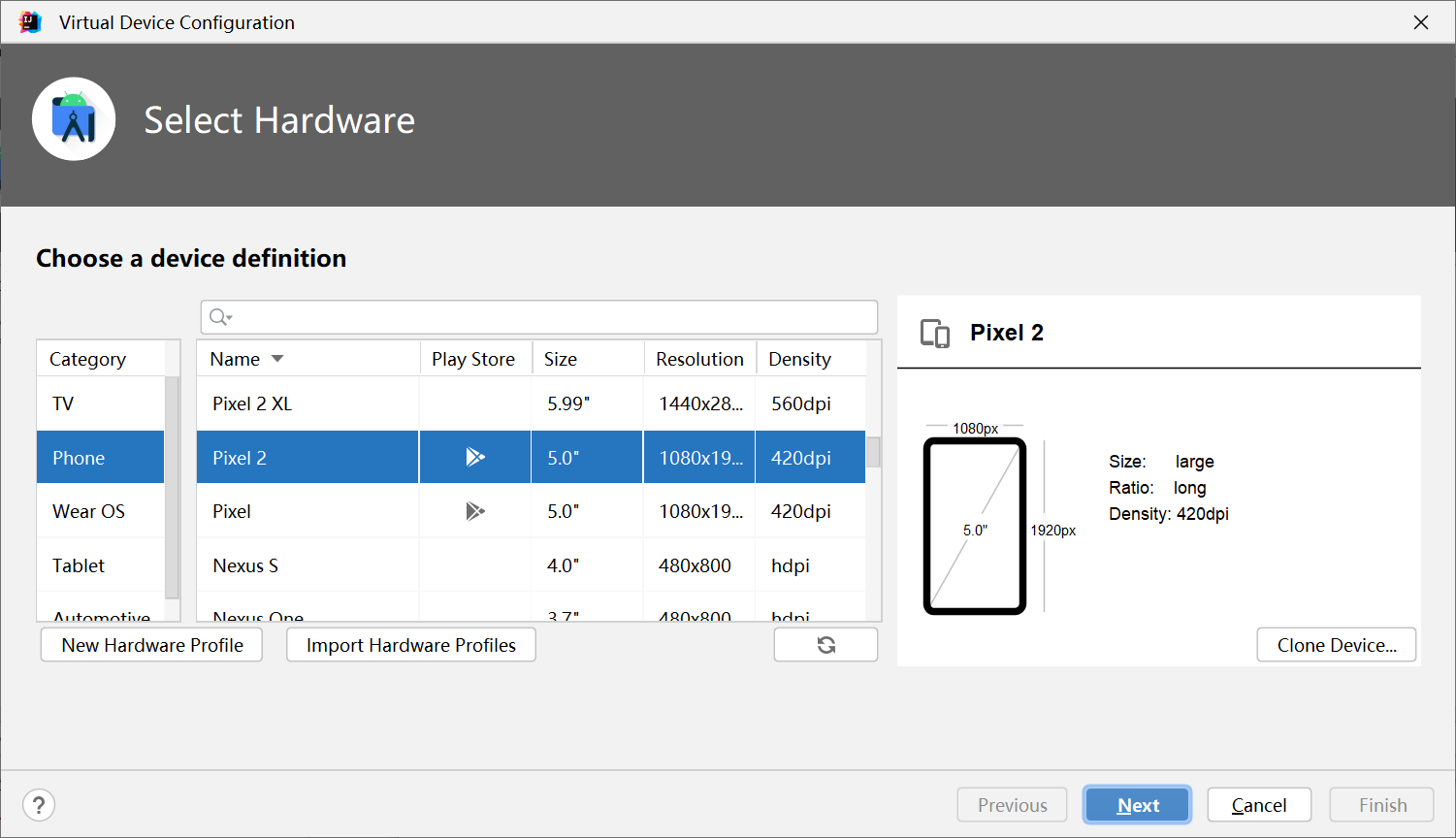1456x838 pixels.
Task: Click the 4.0" size cell
Action: [x=588, y=565]
